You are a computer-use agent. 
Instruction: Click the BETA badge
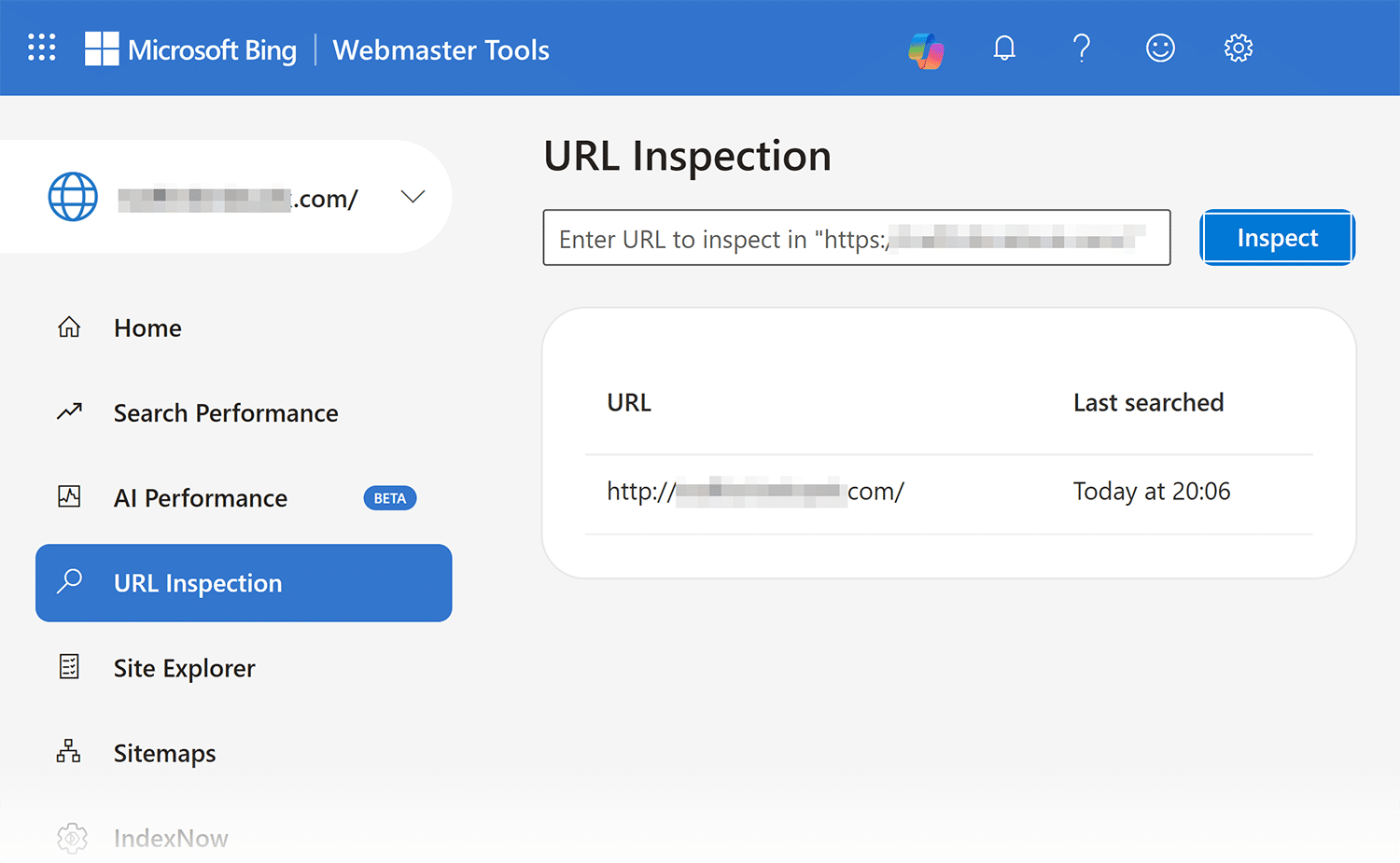(x=389, y=498)
